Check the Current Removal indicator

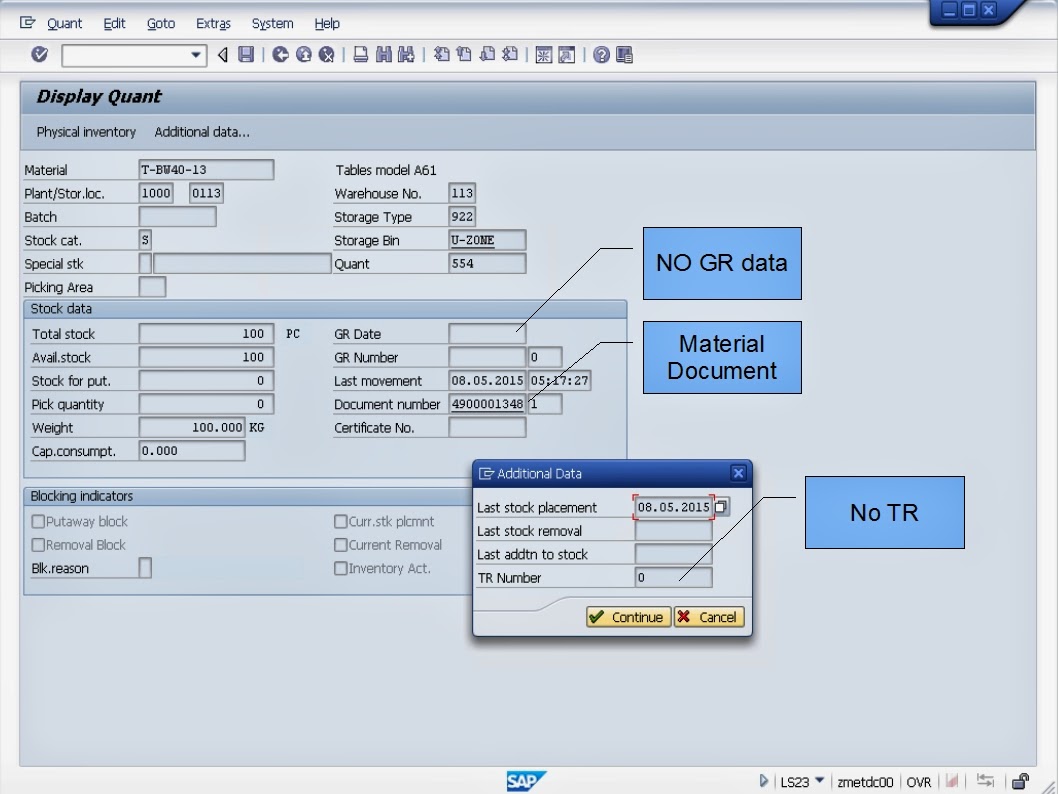click(341, 544)
